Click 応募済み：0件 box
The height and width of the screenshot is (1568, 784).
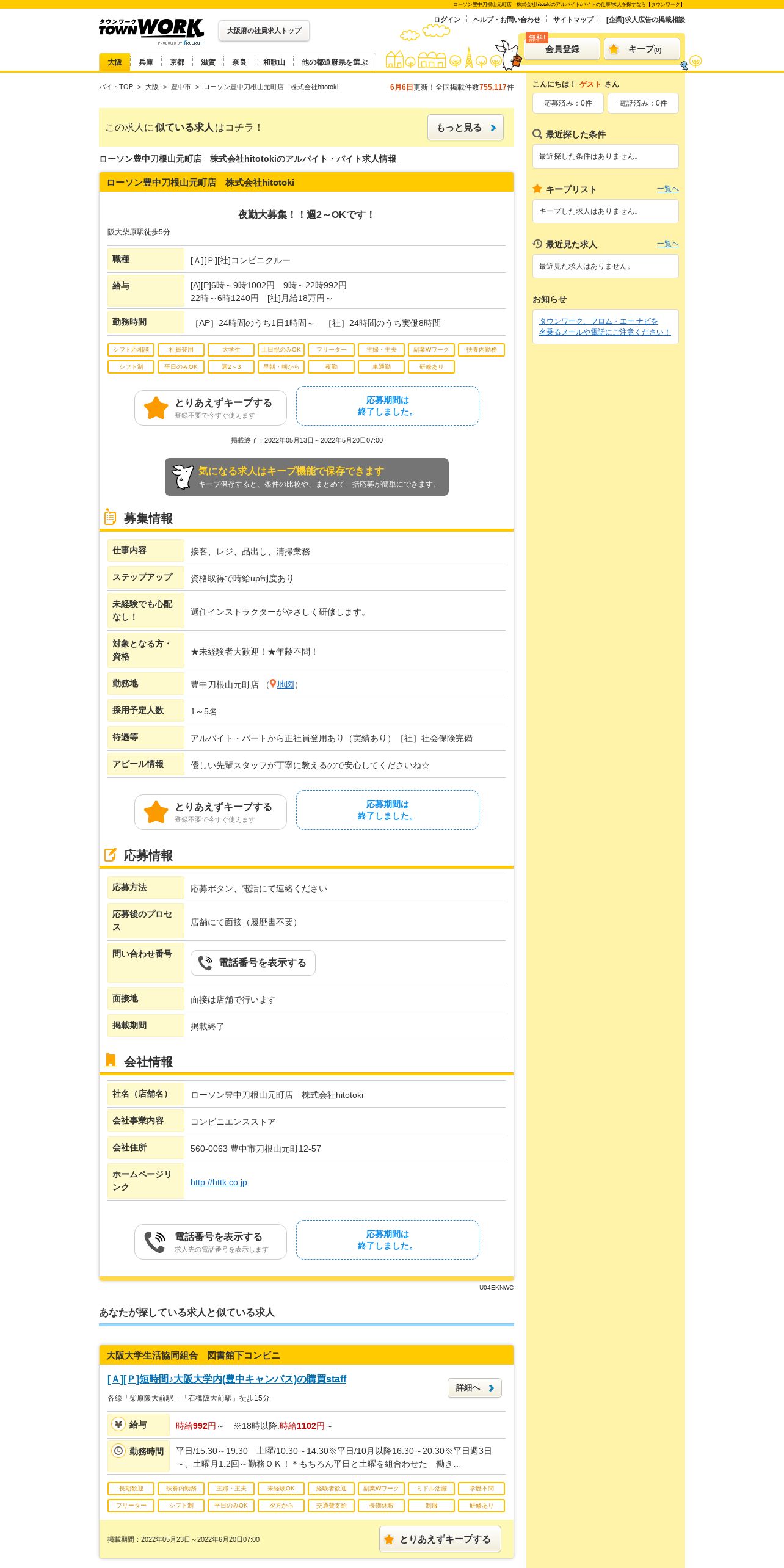[x=568, y=103]
